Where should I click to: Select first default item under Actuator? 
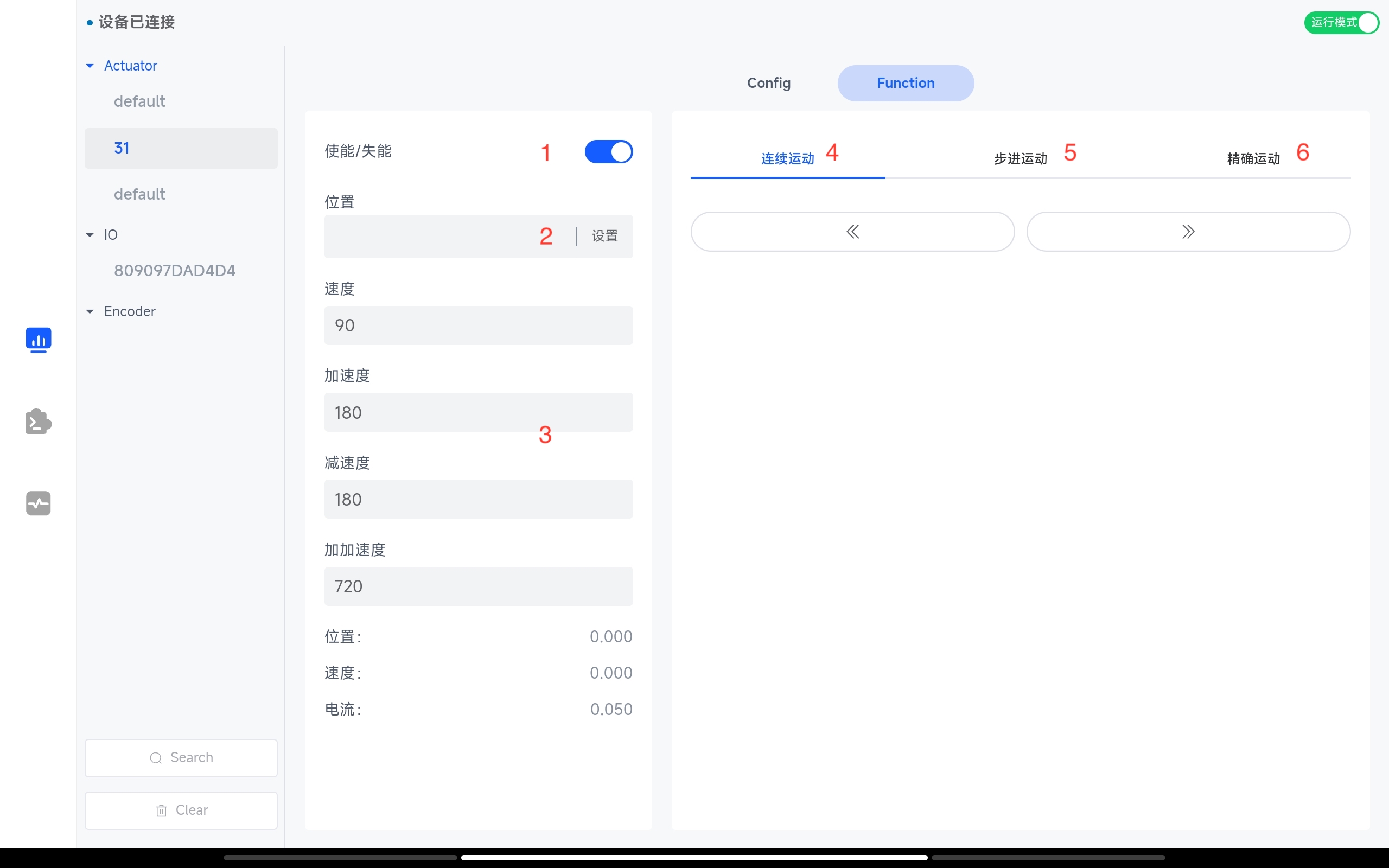click(x=139, y=101)
